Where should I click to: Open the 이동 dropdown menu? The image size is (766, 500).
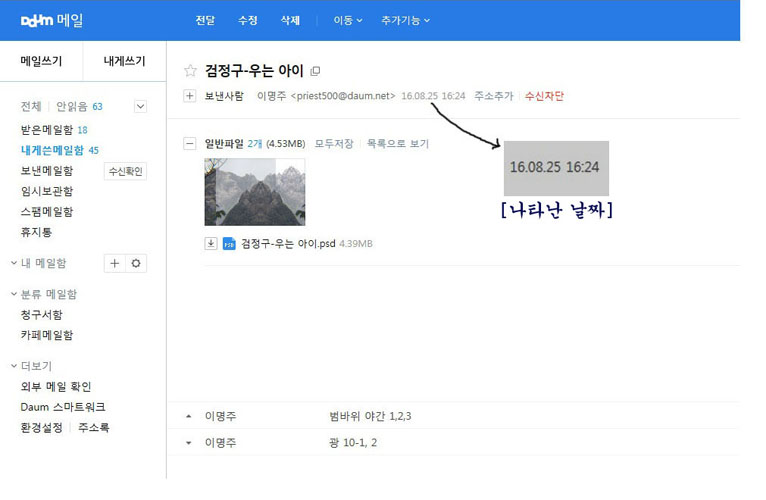tap(347, 20)
